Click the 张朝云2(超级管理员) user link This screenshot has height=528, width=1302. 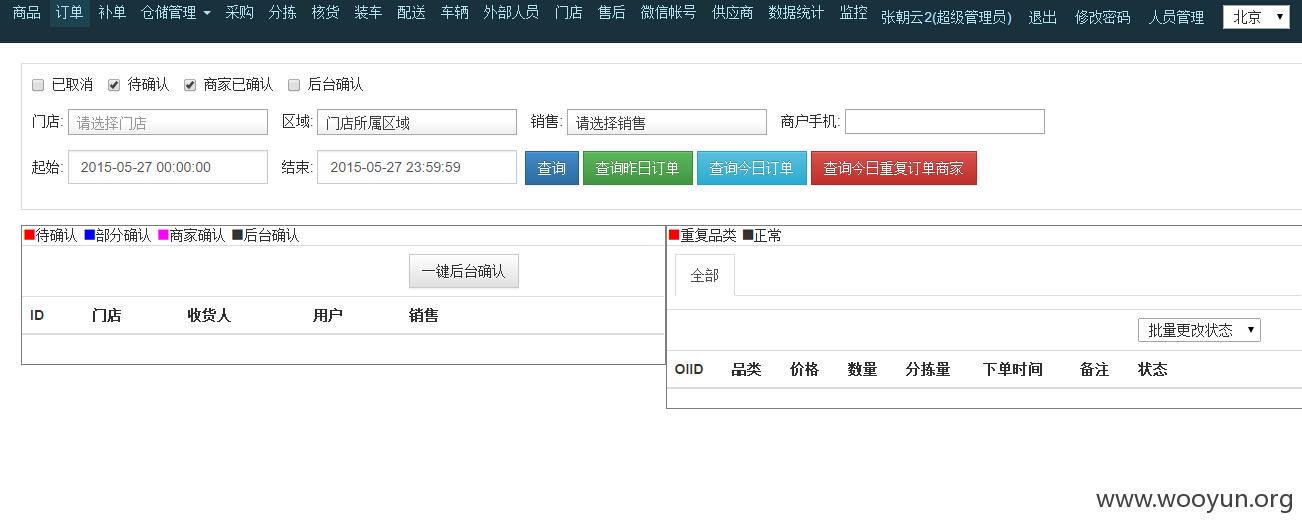tap(946, 17)
